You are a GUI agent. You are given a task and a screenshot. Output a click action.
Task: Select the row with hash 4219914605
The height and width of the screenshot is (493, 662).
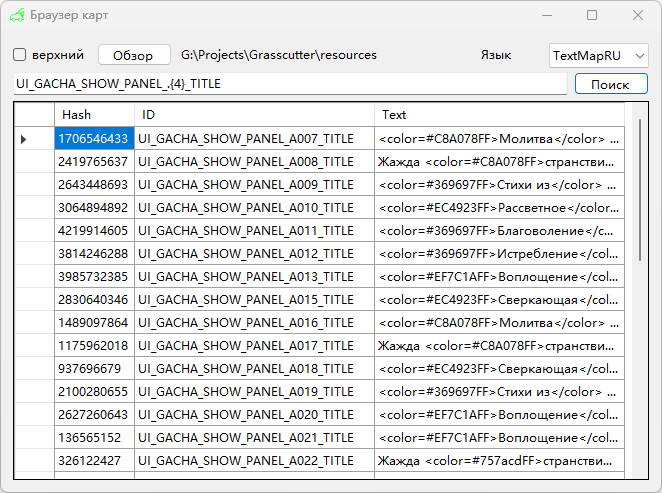(x=94, y=231)
